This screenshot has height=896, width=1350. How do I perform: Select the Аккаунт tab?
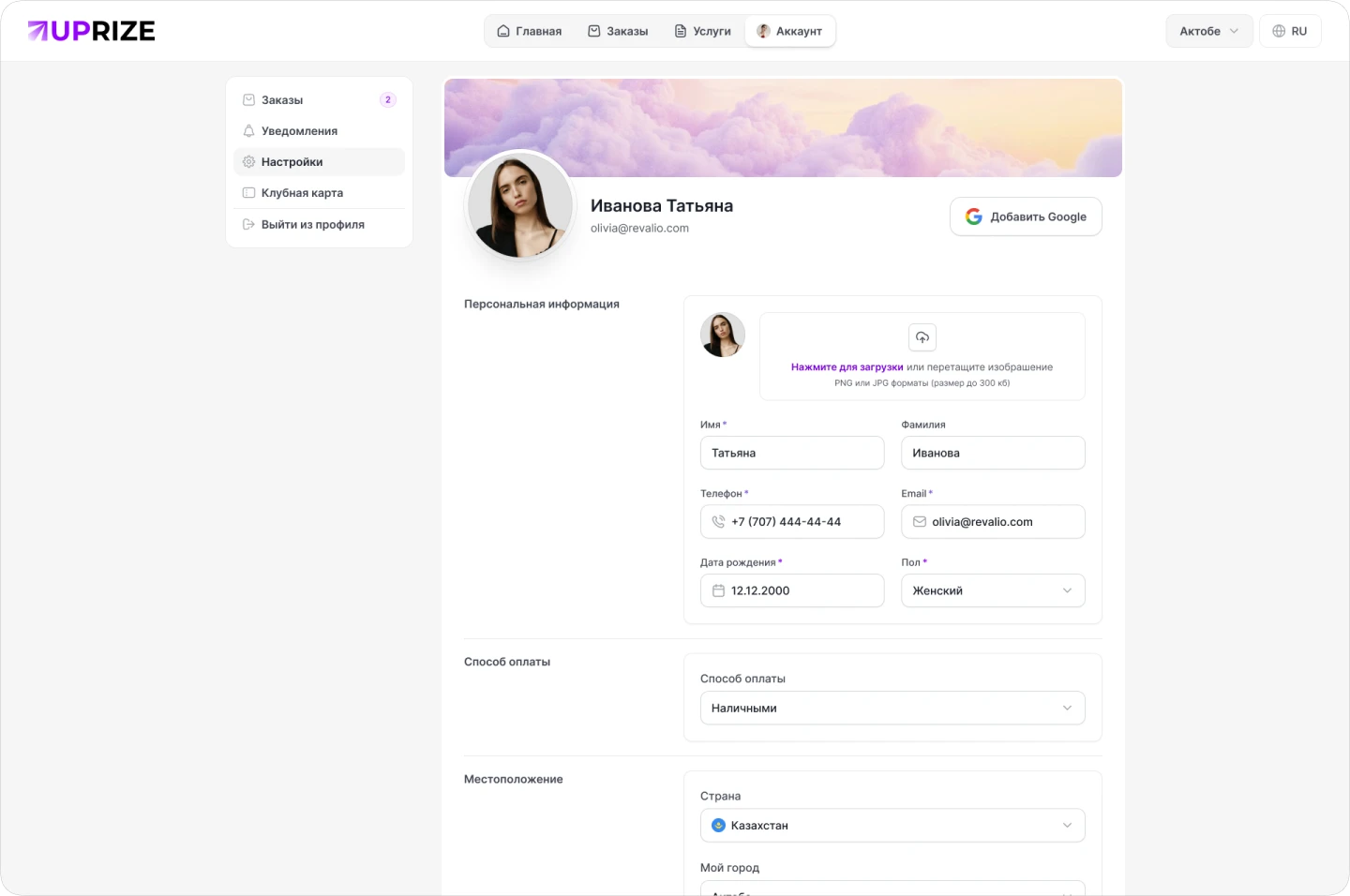tap(789, 31)
